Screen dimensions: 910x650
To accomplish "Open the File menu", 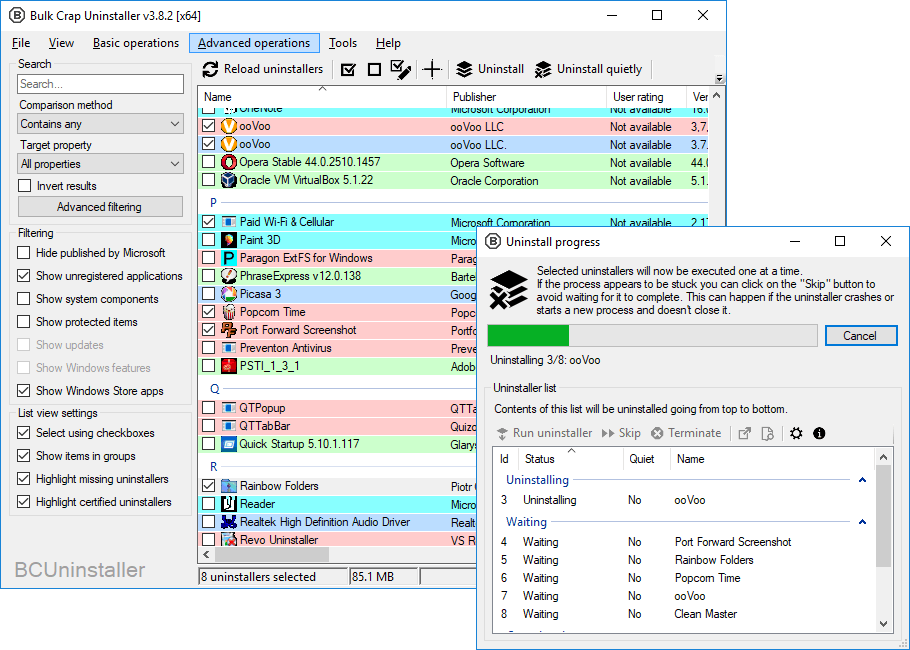I will [21, 43].
